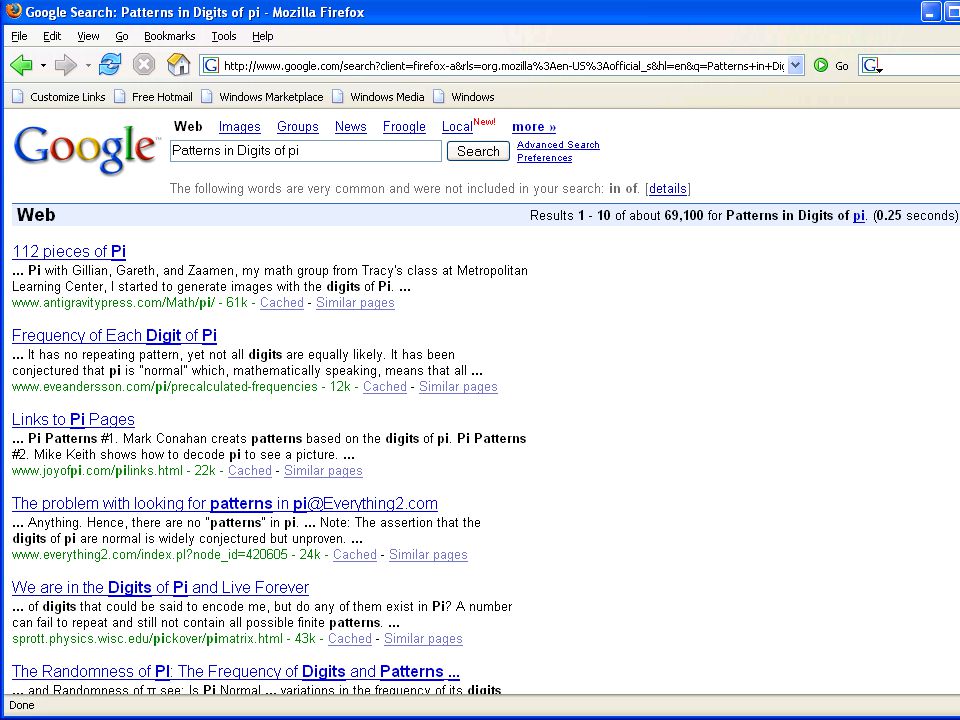960x720 pixels.
Task: Open the Bookmarks menu
Action: (x=170, y=36)
